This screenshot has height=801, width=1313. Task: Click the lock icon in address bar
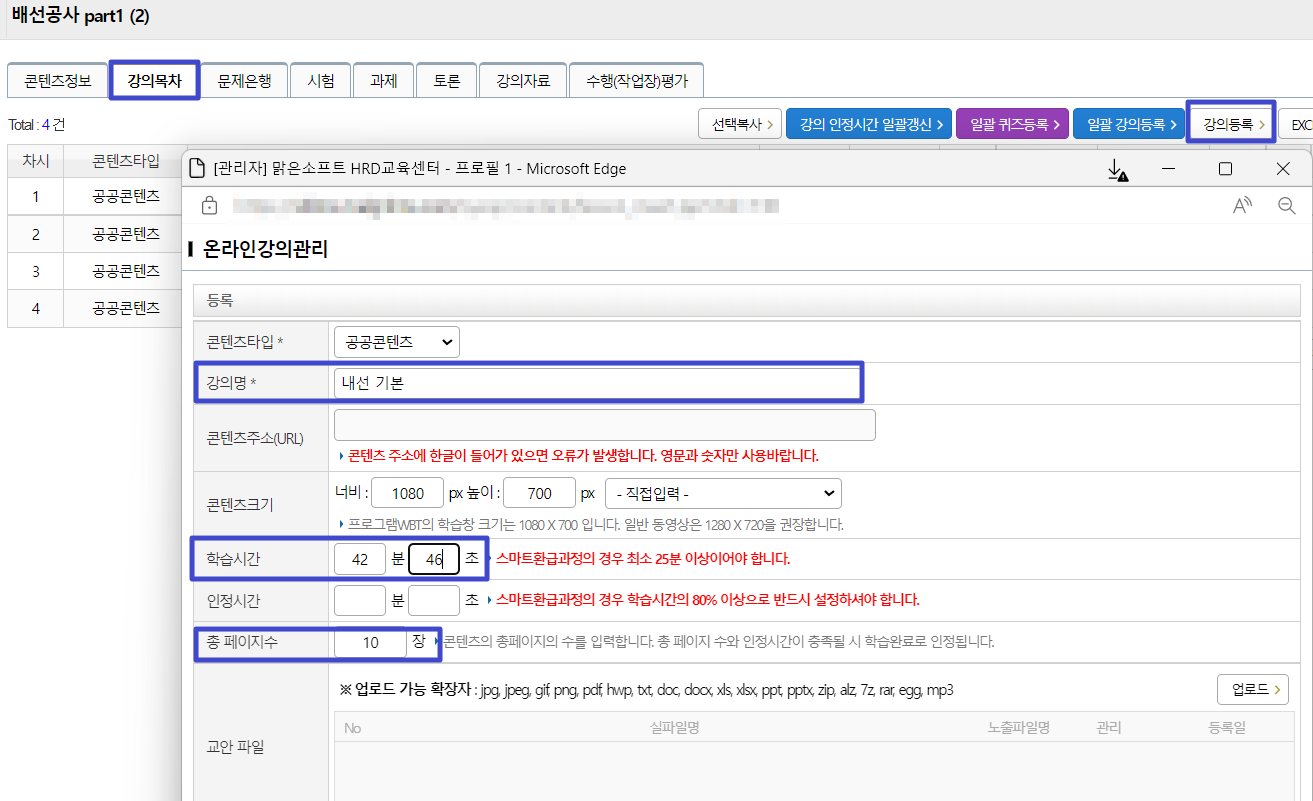[209, 206]
